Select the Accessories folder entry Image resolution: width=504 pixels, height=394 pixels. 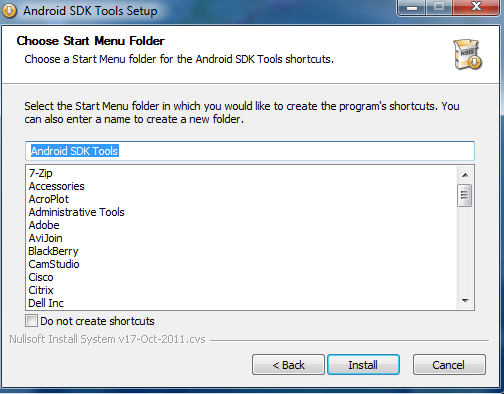pos(57,186)
